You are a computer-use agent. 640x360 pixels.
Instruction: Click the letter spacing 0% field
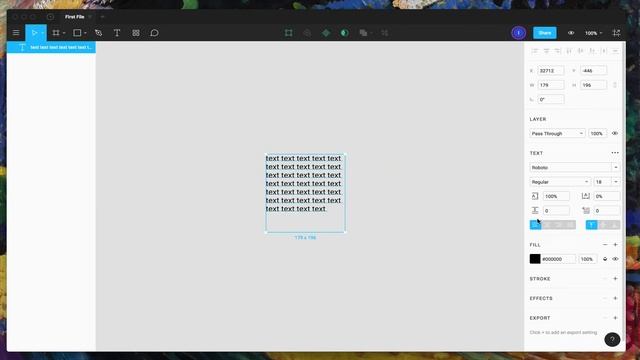click(607, 196)
